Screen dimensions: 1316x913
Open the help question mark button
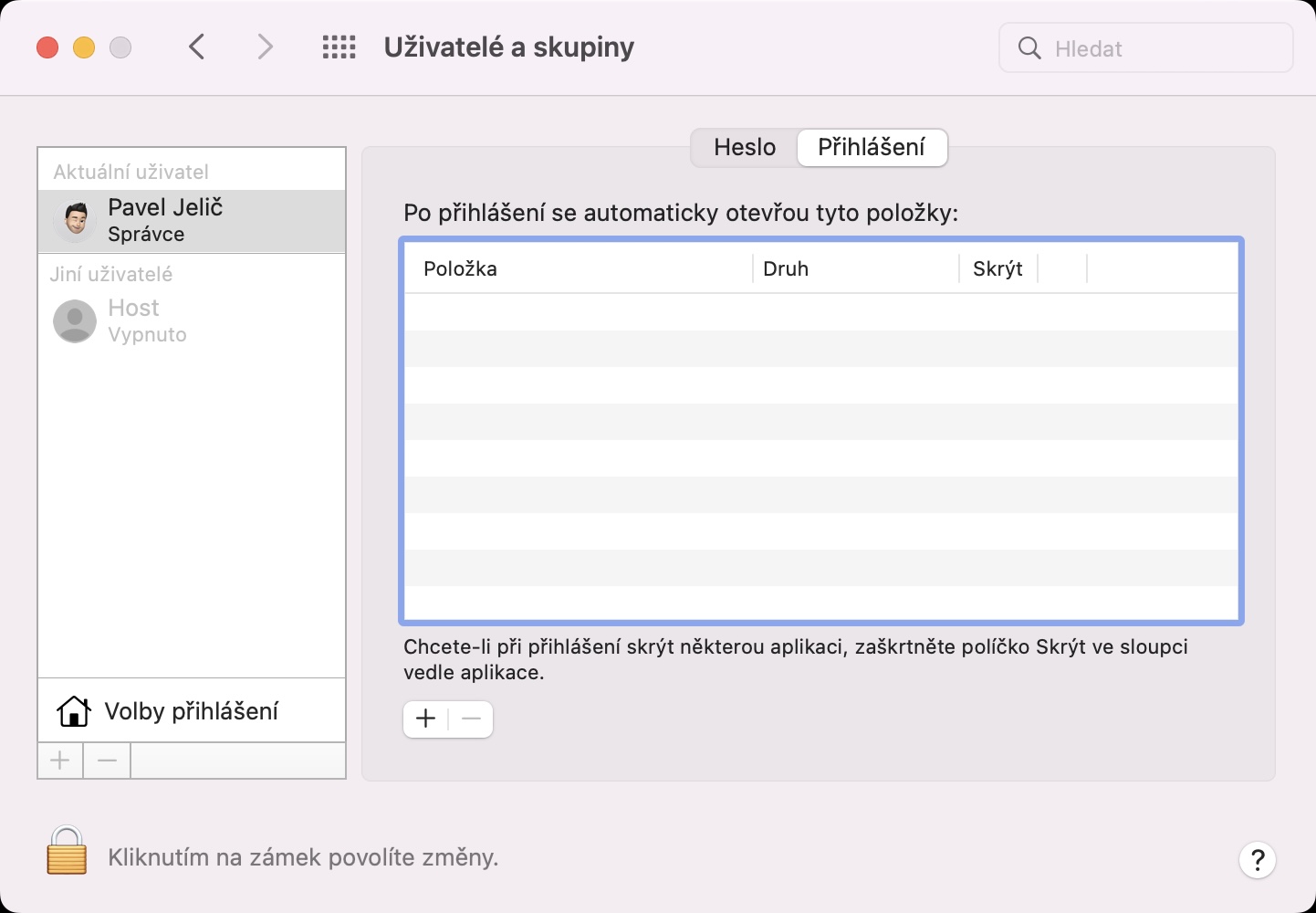point(1257,859)
